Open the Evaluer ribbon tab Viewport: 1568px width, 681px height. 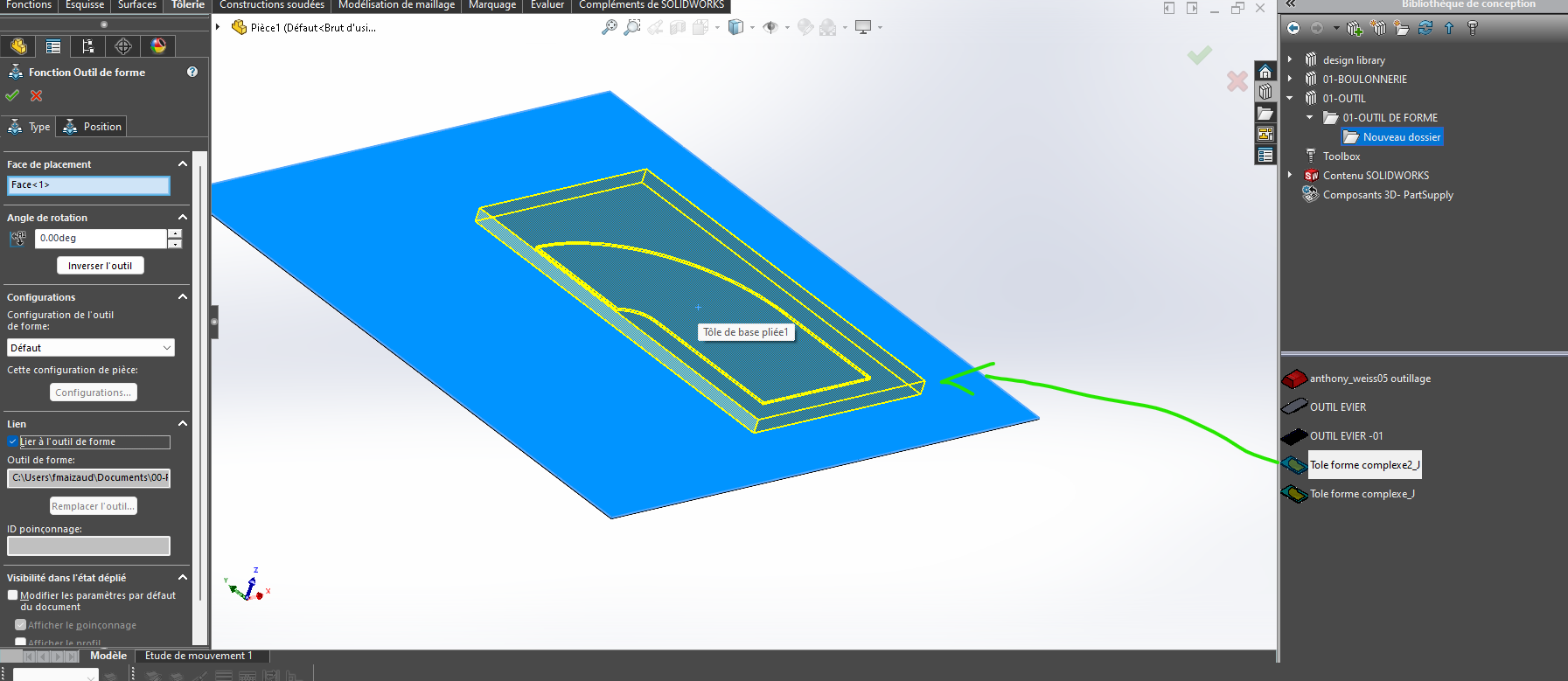[547, 5]
